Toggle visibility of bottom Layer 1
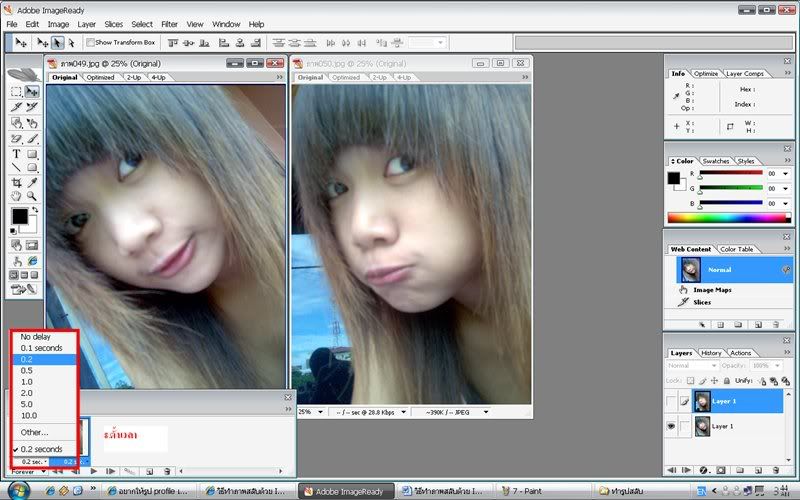The height and width of the screenshot is (500, 800). [x=671, y=426]
